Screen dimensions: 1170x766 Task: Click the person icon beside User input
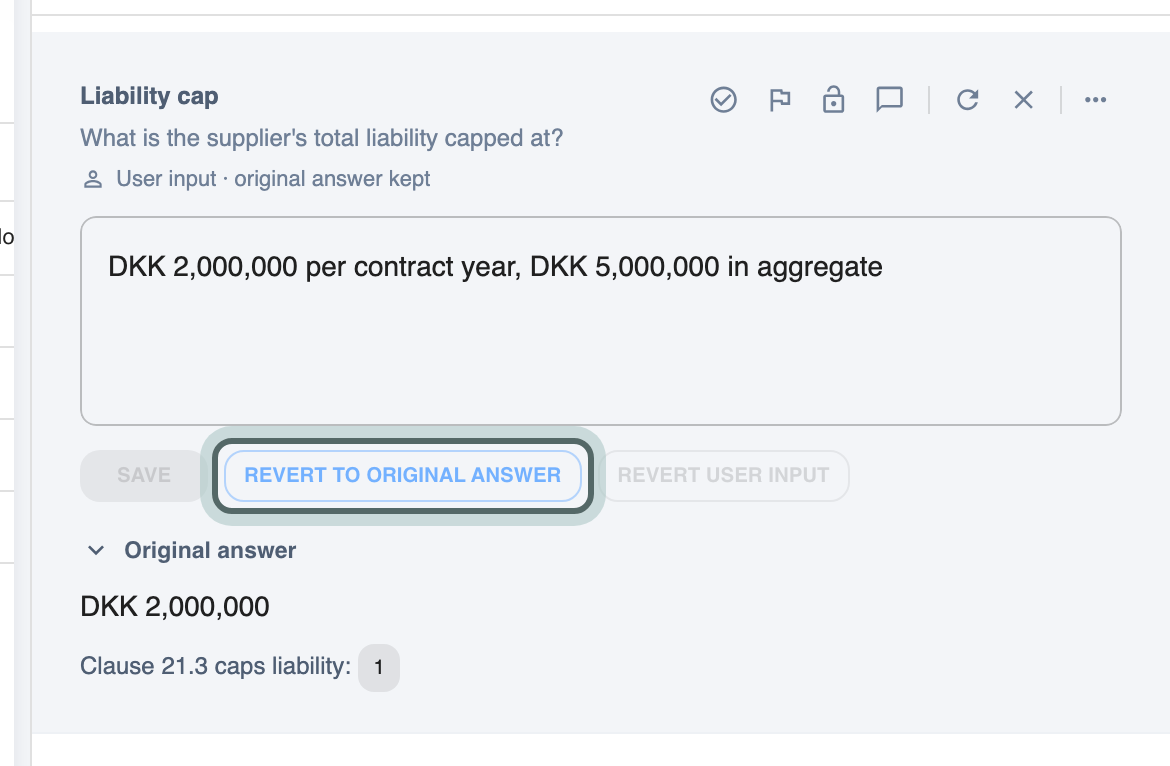93,180
